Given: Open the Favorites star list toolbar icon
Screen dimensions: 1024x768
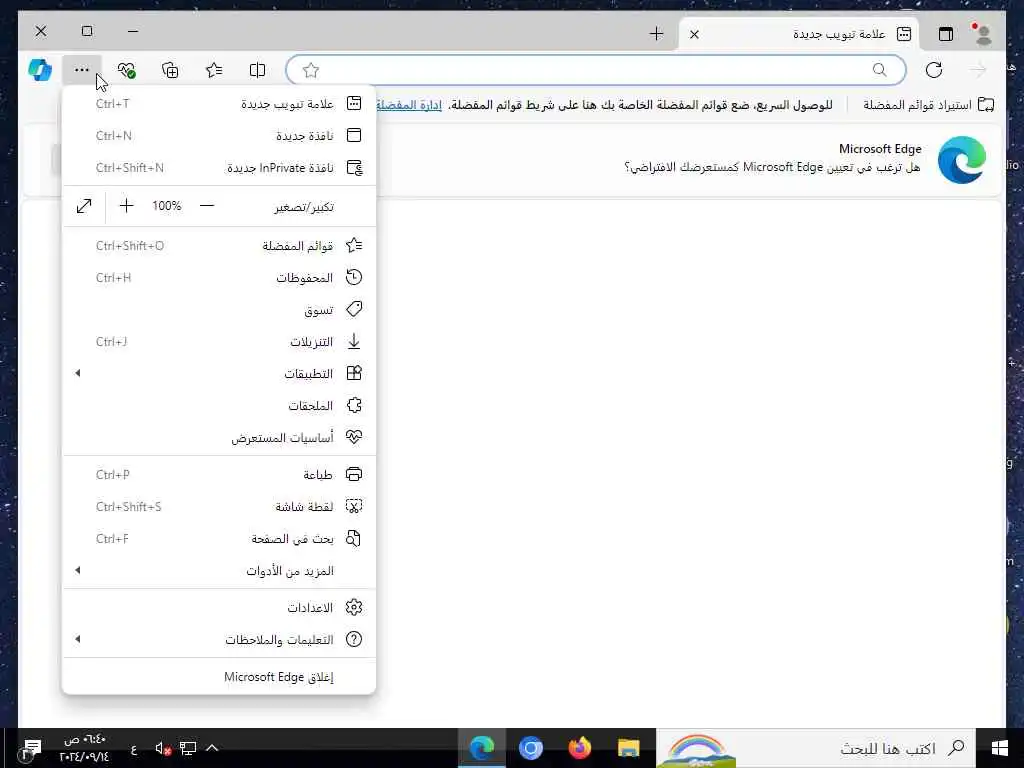Looking at the screenshot, I should (x=214, y=70).
